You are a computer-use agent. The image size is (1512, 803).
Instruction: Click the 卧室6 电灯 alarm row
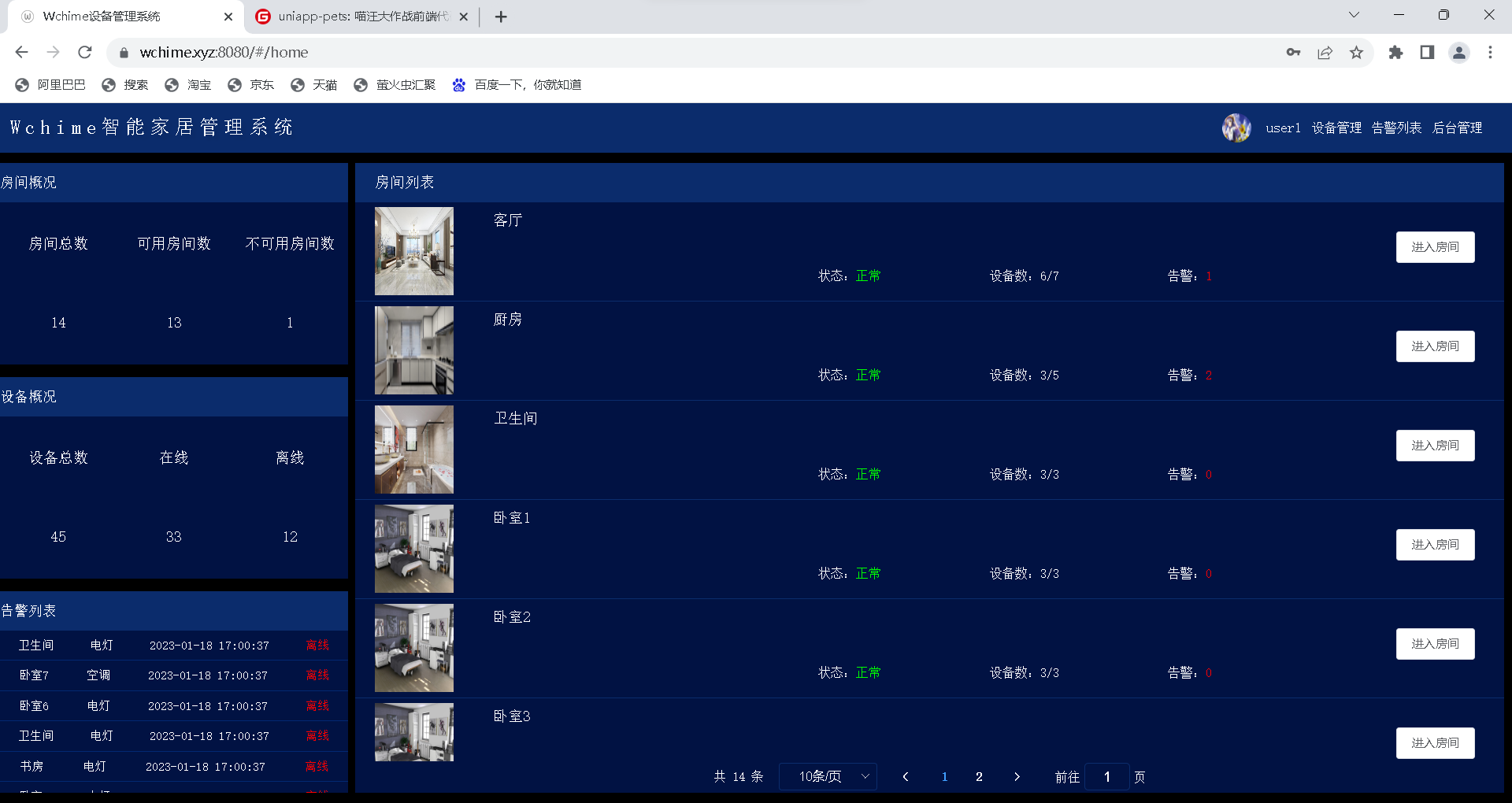174,706
